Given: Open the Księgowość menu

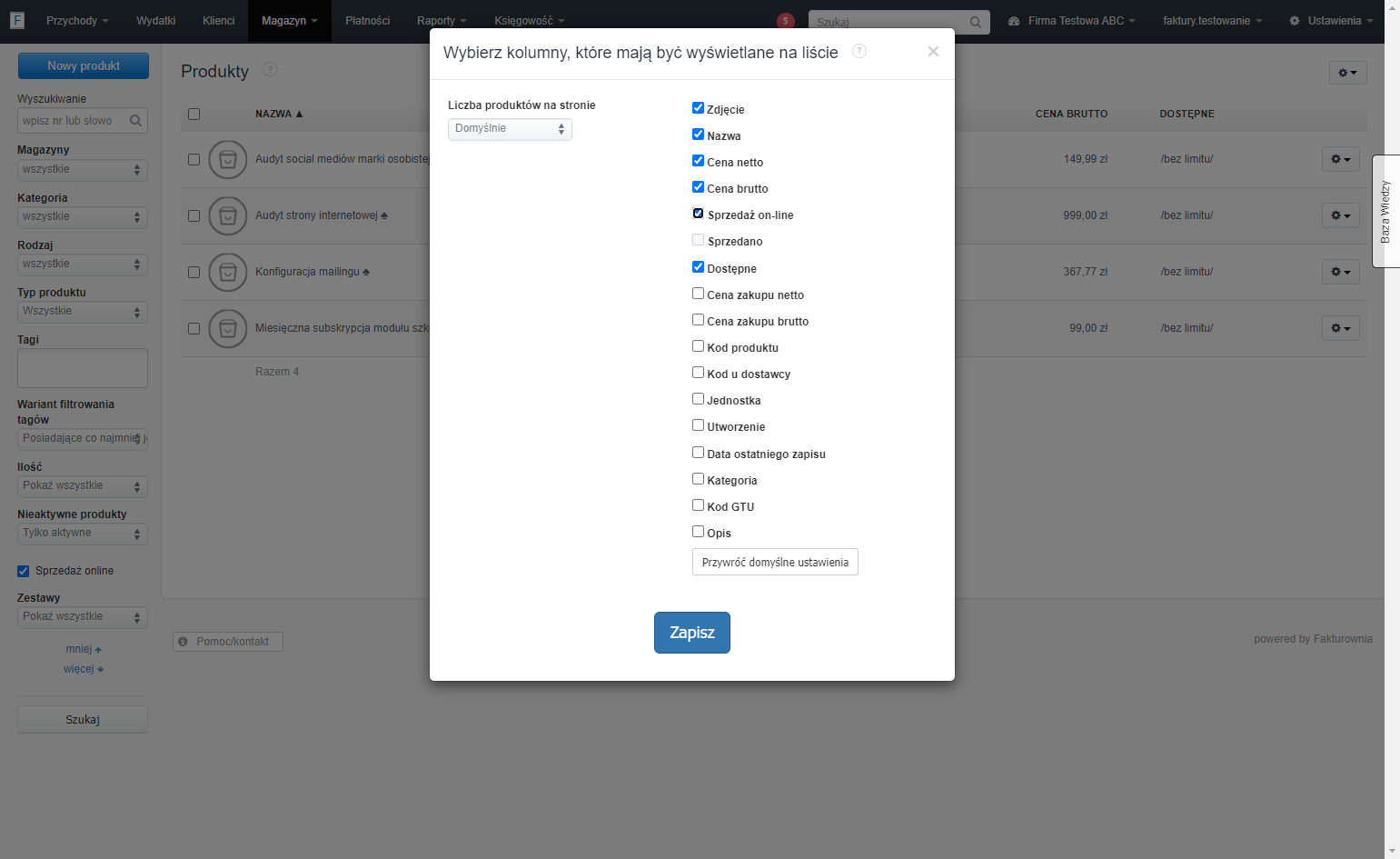Looking at the screenshot, I should tap(529, 21).
